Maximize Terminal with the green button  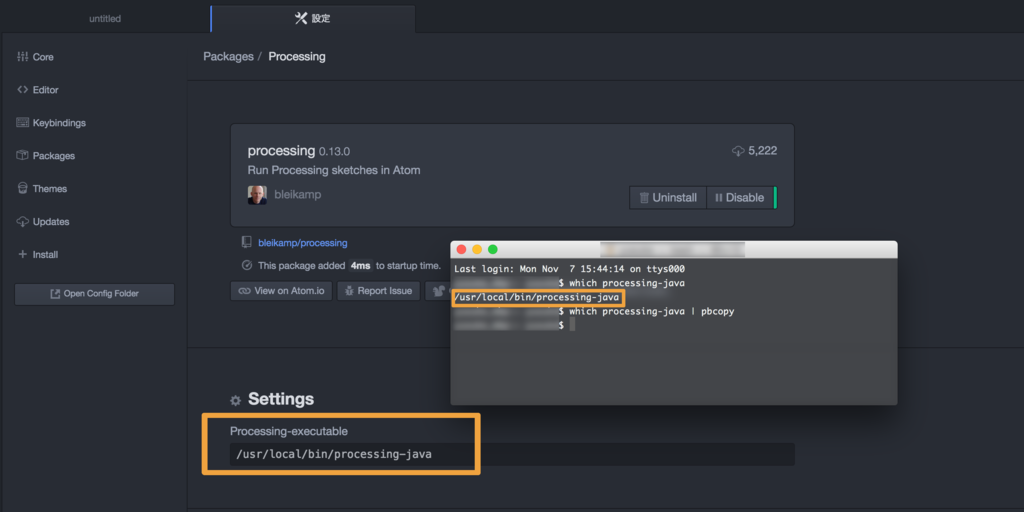pyautogui.click(x=493, y=249)
